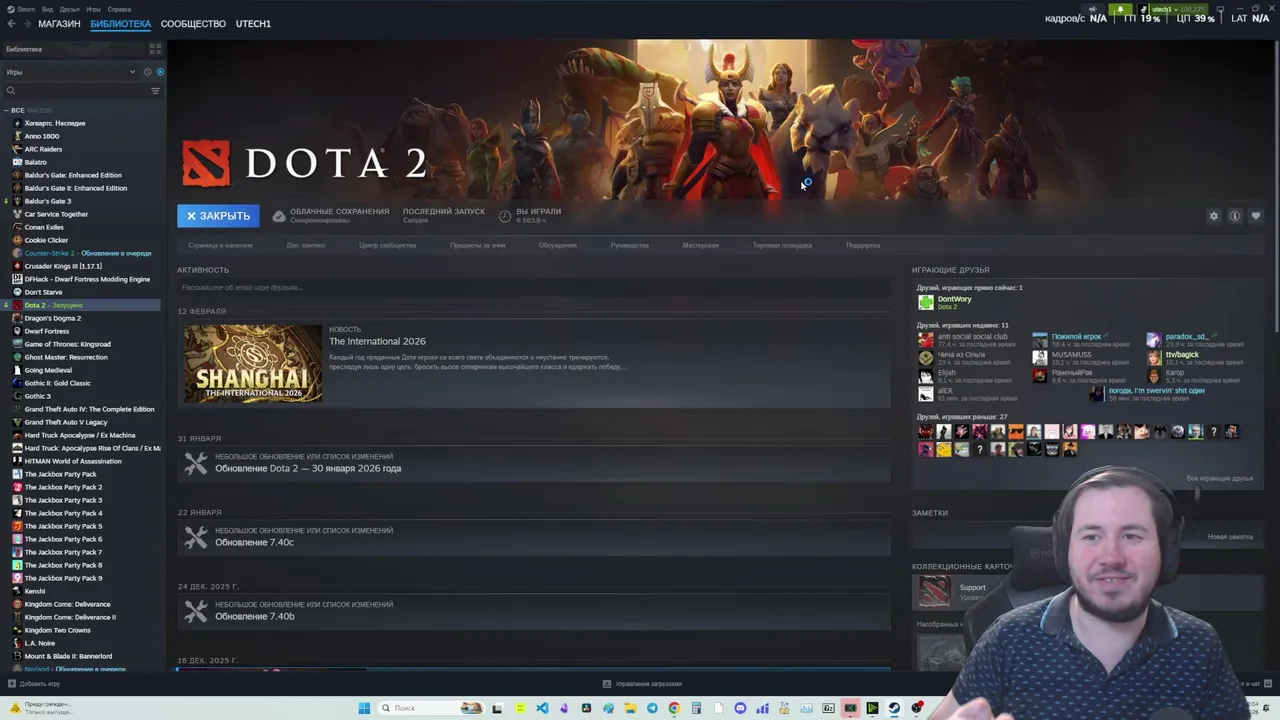Viewport: 1280px width, 720px height.
Task: Open the Мастерская link
Action: [700, 245]
